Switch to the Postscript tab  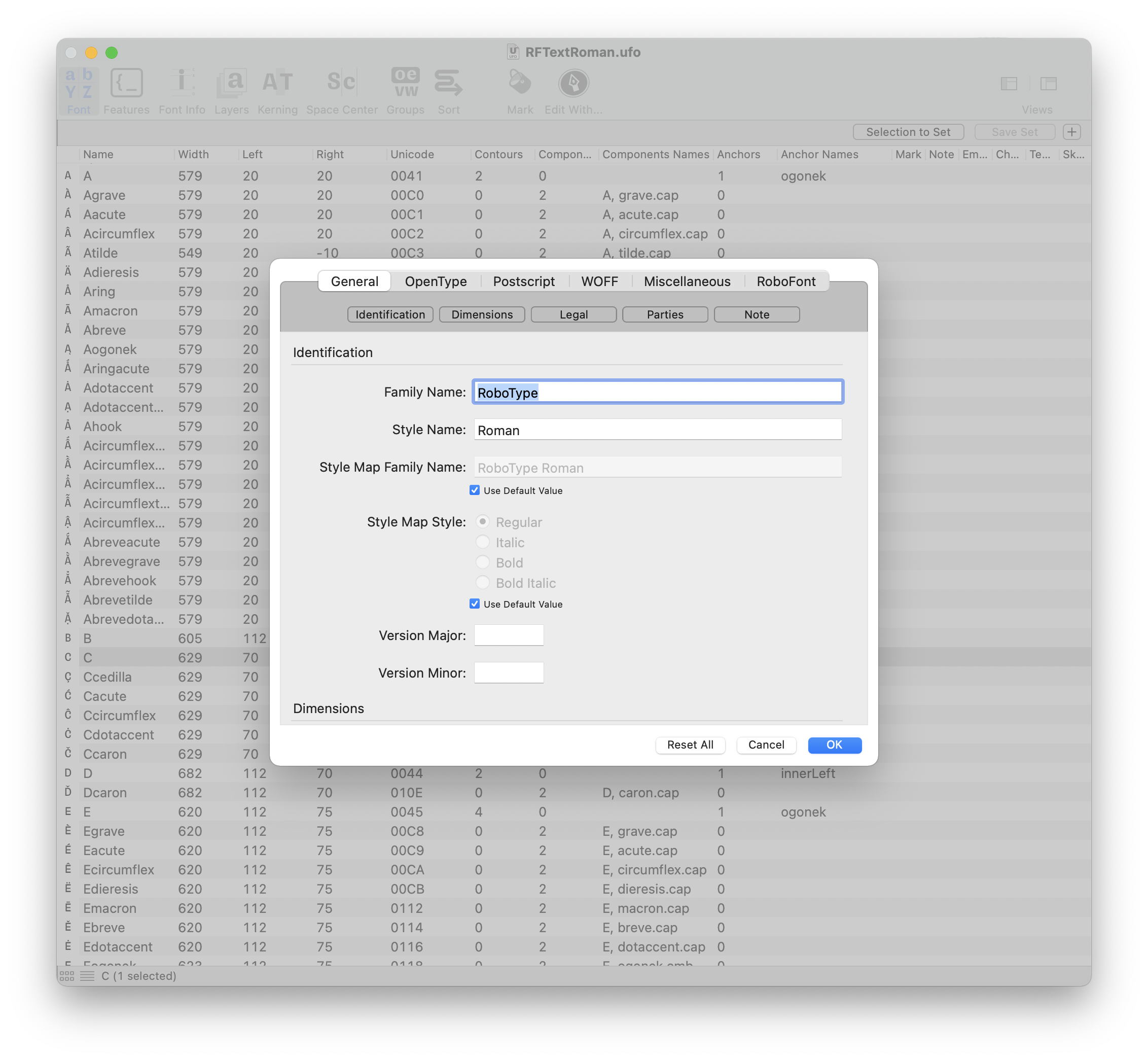[523, 281]
